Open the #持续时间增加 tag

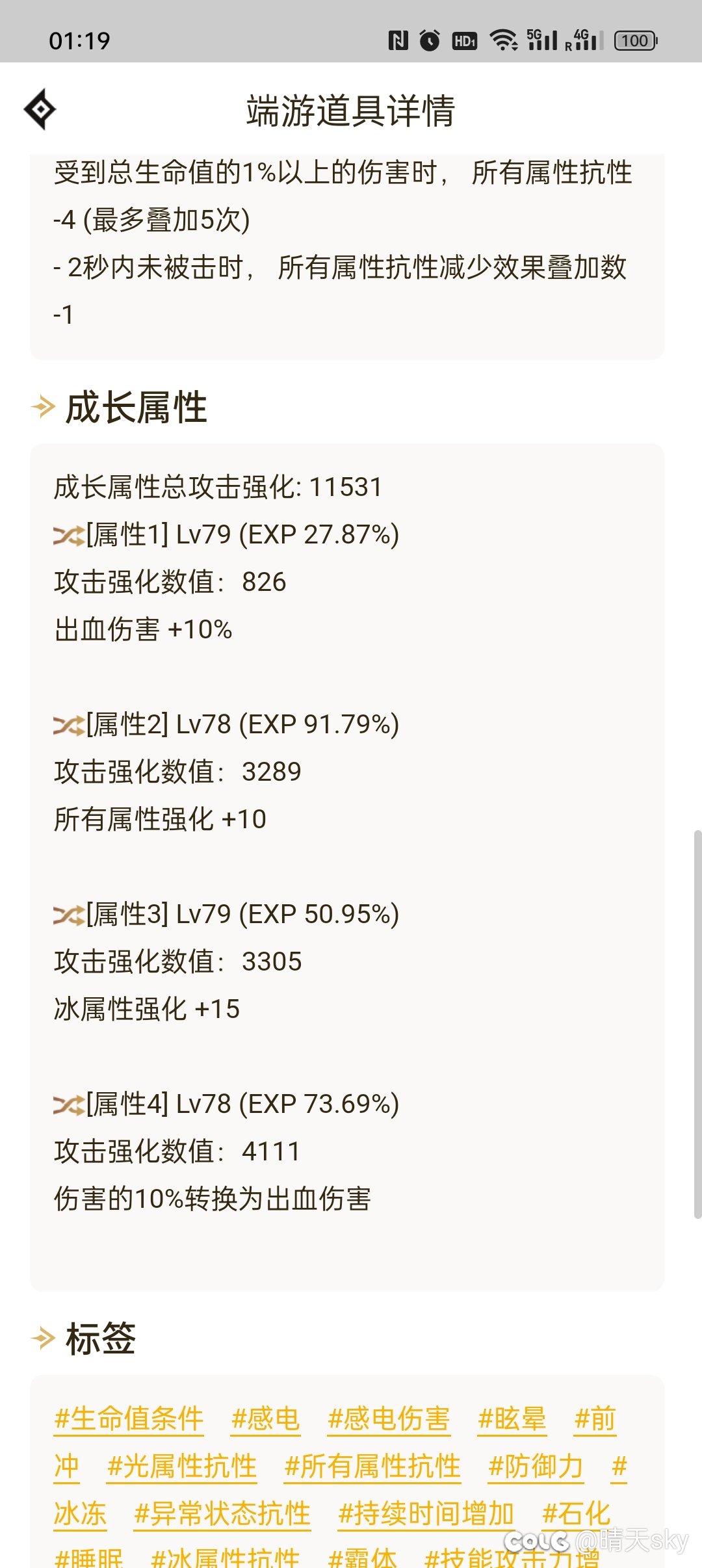pyautogui.click(x=426, y=1514)
